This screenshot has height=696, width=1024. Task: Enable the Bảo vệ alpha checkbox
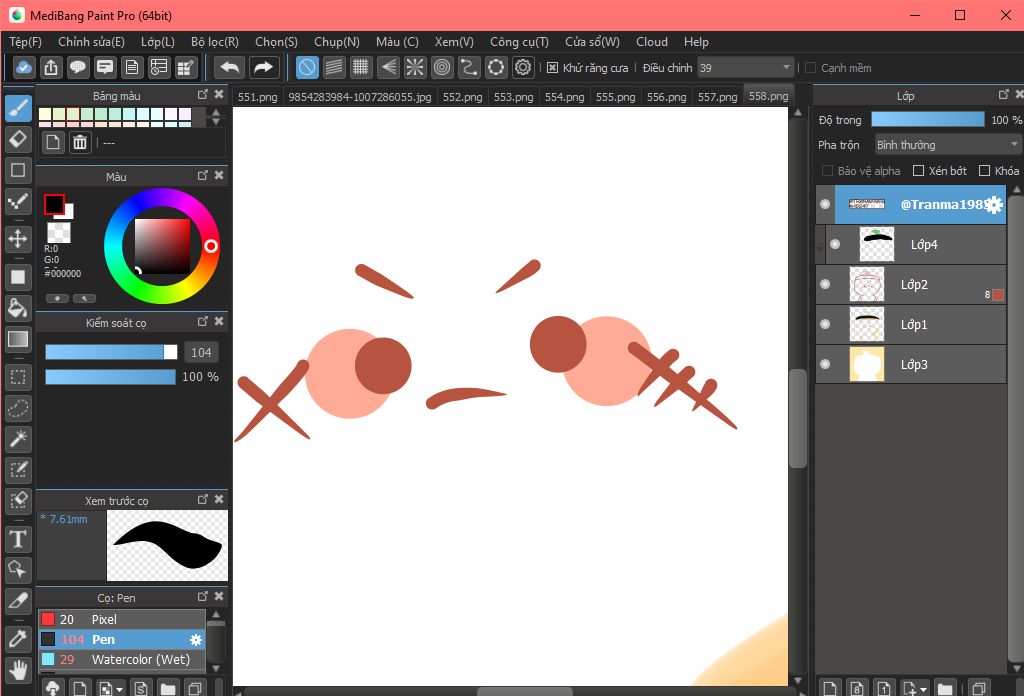click(x=827, y=171)
